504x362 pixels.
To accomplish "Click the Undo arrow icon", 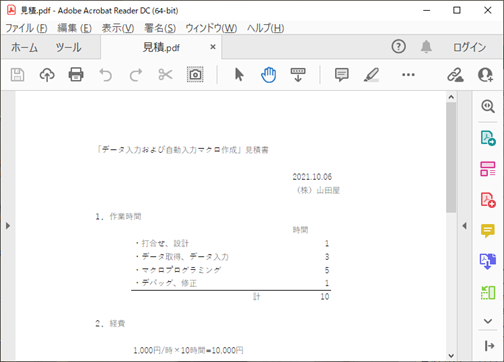I will pyautogui.click(x=106, y=75).
